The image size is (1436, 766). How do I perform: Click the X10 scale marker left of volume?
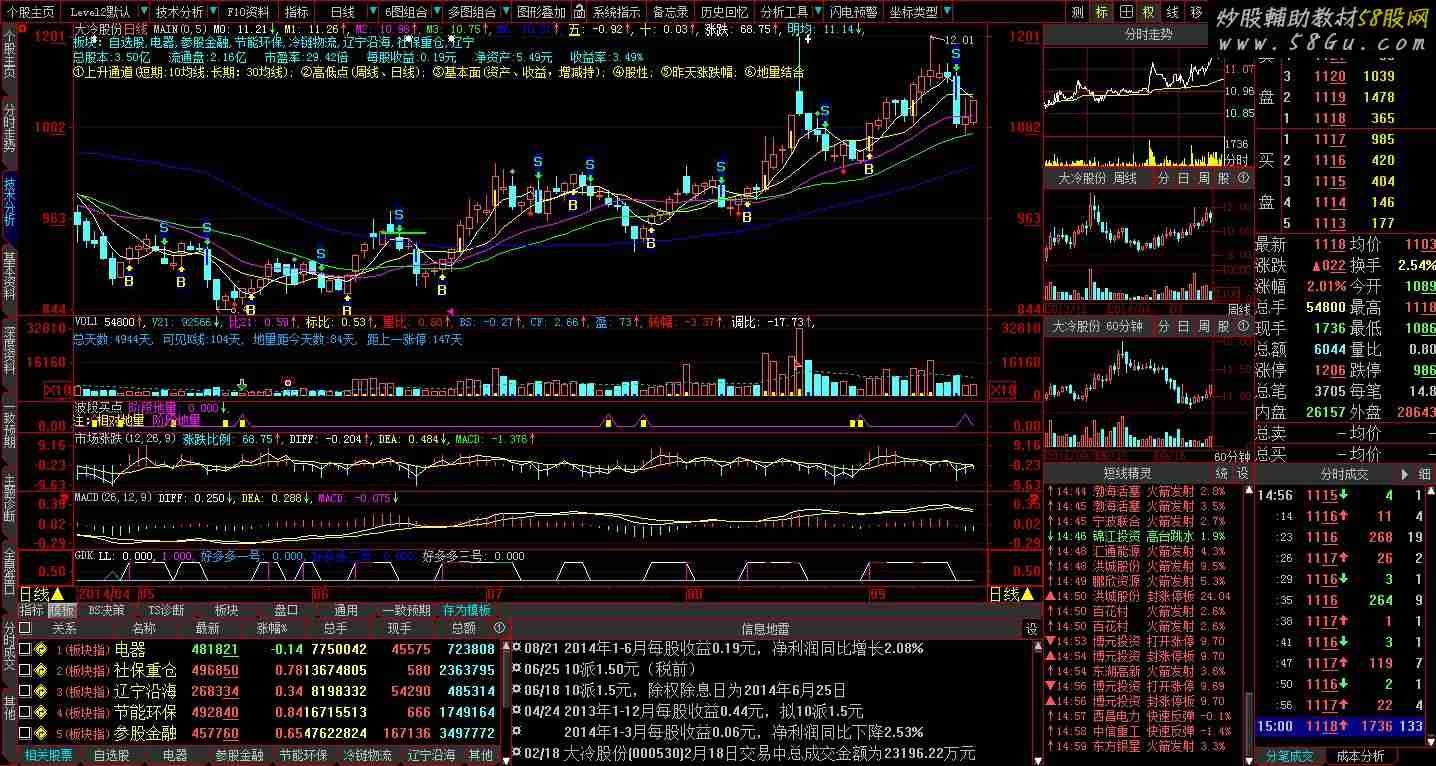(x=57, y=390)
